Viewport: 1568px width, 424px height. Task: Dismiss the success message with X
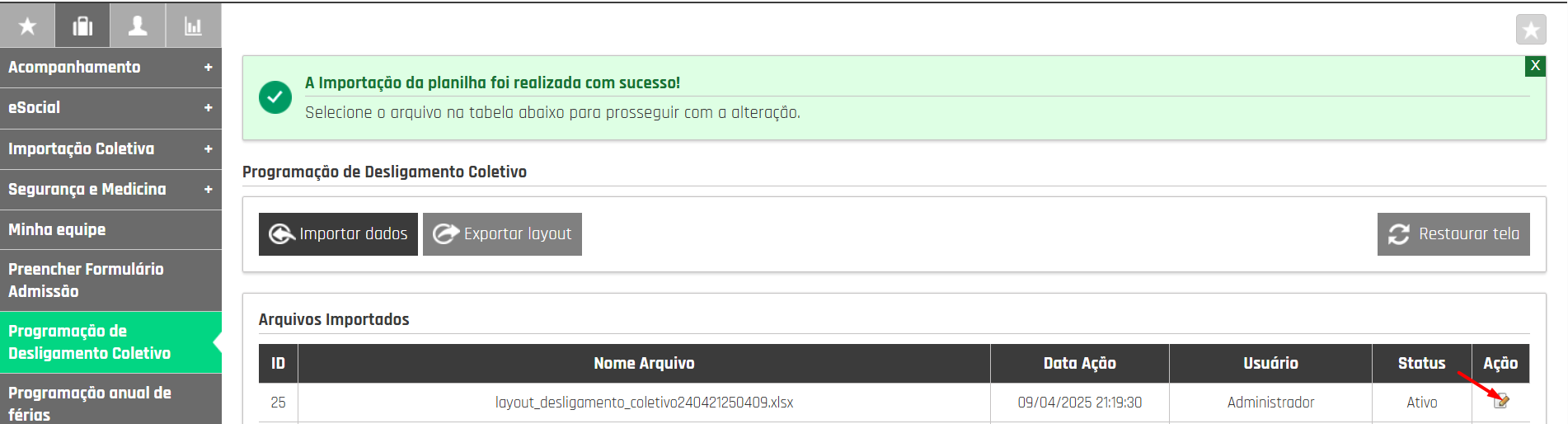tap(1535, 66)
